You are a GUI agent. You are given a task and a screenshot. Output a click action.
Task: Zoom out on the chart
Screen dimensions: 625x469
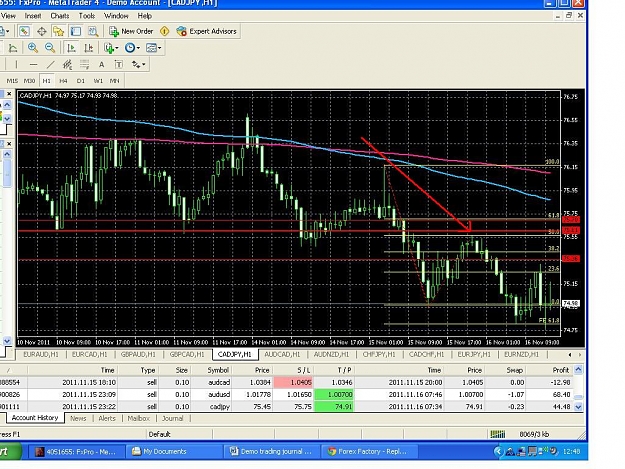pyautogui.click(x=50, y=48)
